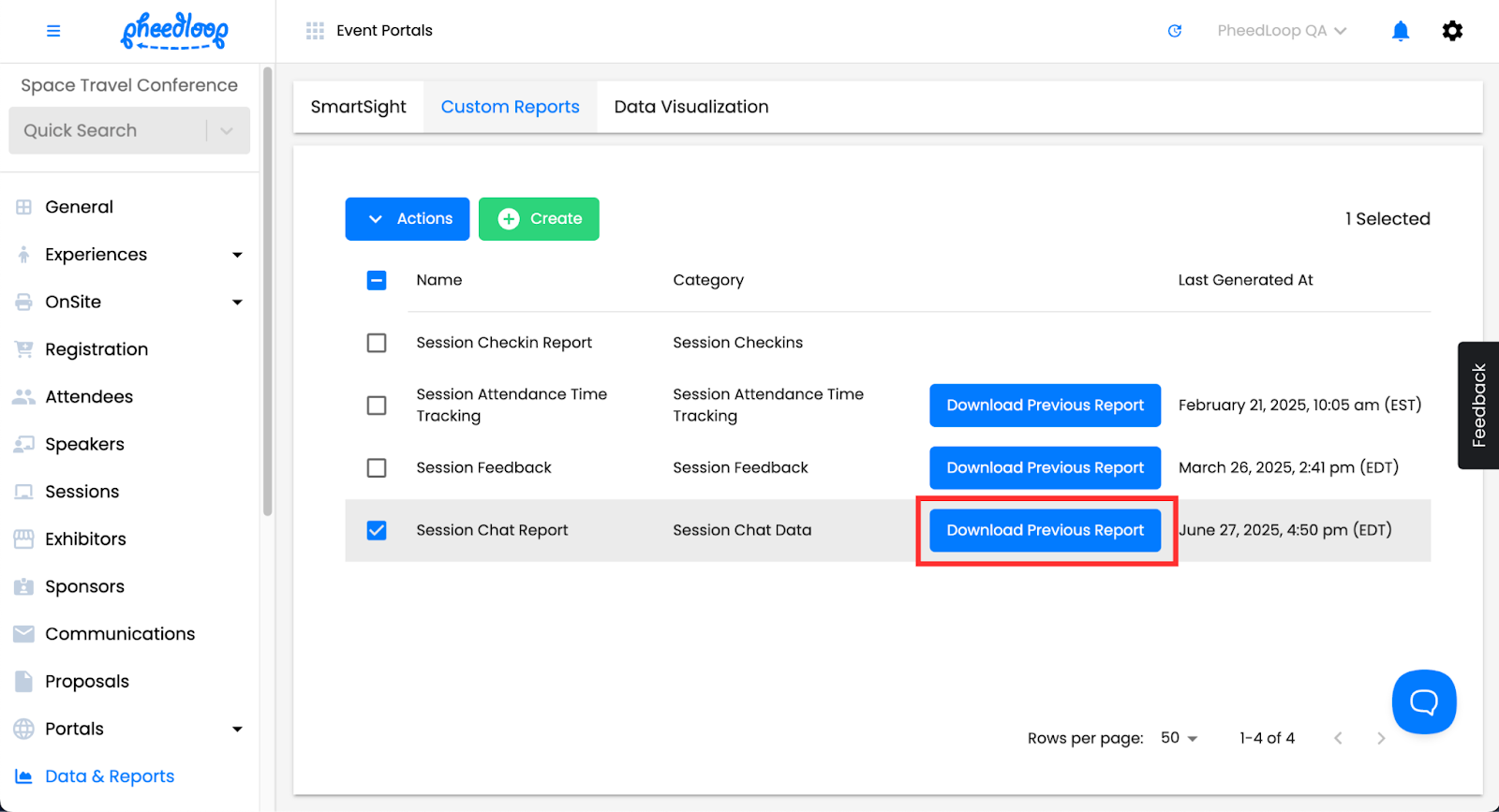Image resolution: width=1499 pixels, height=812 pixels.
Task: Click the Last Generated At header
Action: point(1245,280)
